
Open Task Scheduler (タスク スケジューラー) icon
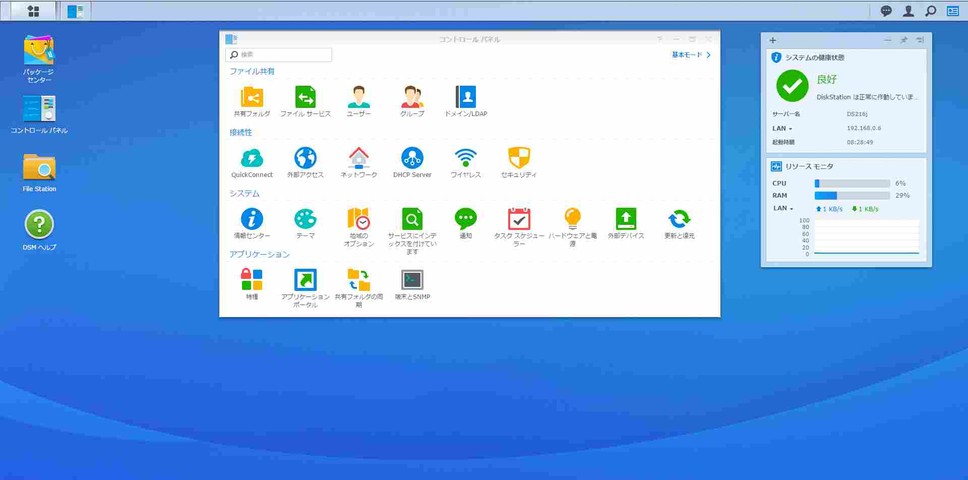pyautogui.click(x=519, y=218)
